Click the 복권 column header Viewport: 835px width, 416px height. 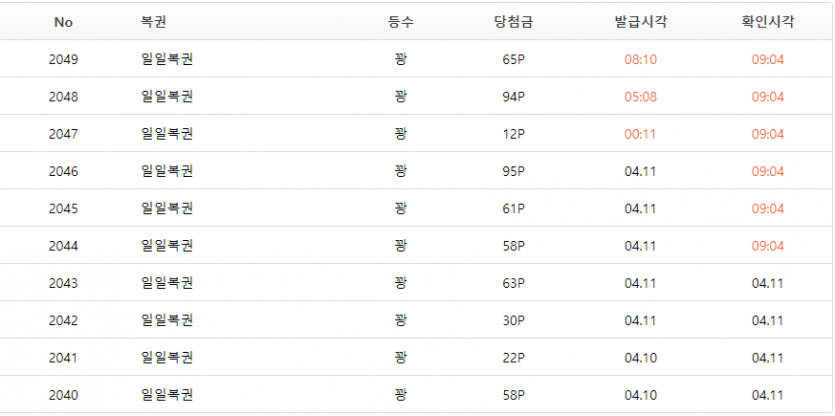tap(154, 22)
